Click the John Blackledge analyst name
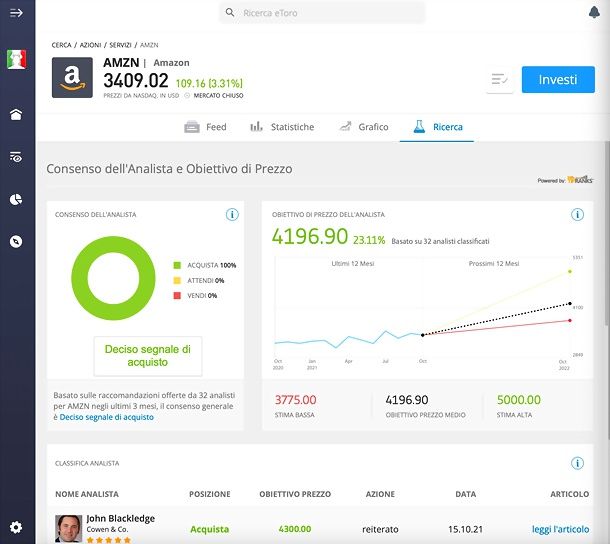Viewport: 610px width, 544px height. [x=121, y=519]
